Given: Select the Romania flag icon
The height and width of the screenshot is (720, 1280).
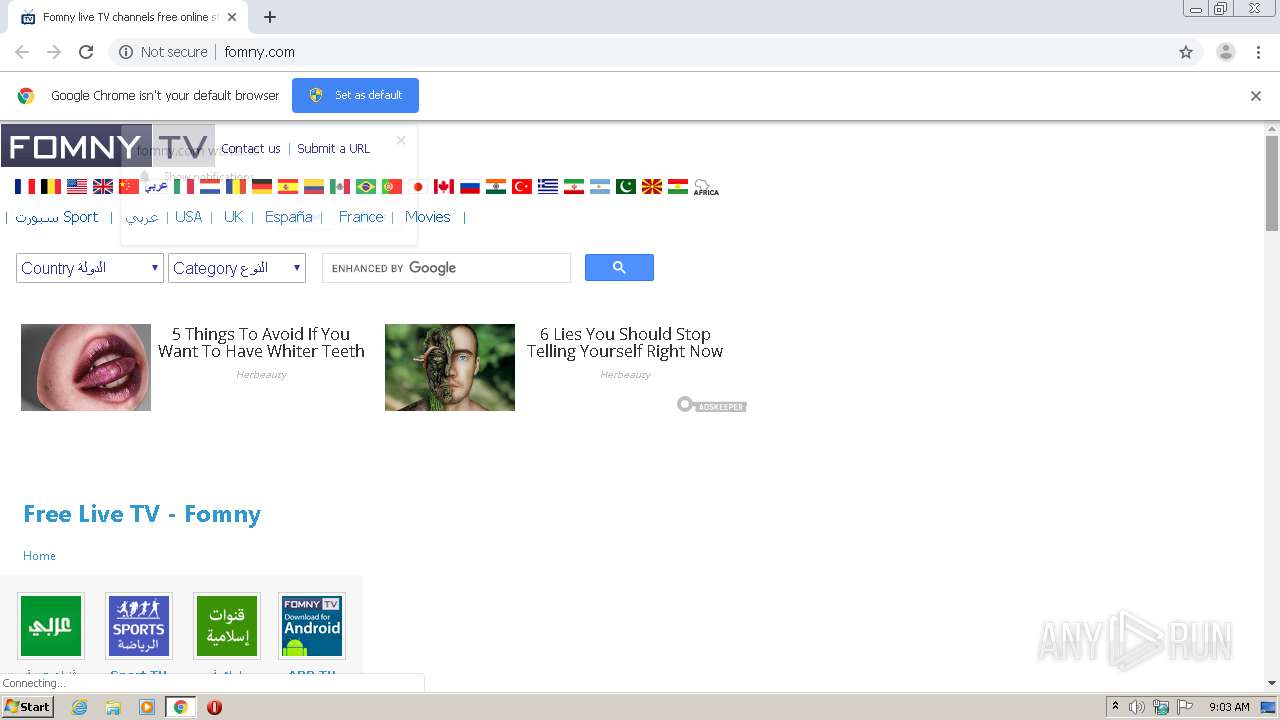Looking at the screenshot, I should (236, 186).
